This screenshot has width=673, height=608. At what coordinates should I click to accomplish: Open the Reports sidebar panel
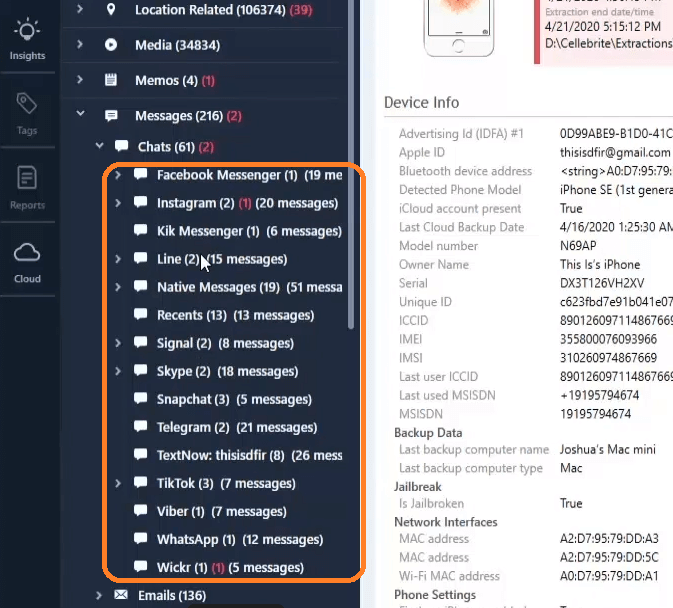(x=27, y=188)
